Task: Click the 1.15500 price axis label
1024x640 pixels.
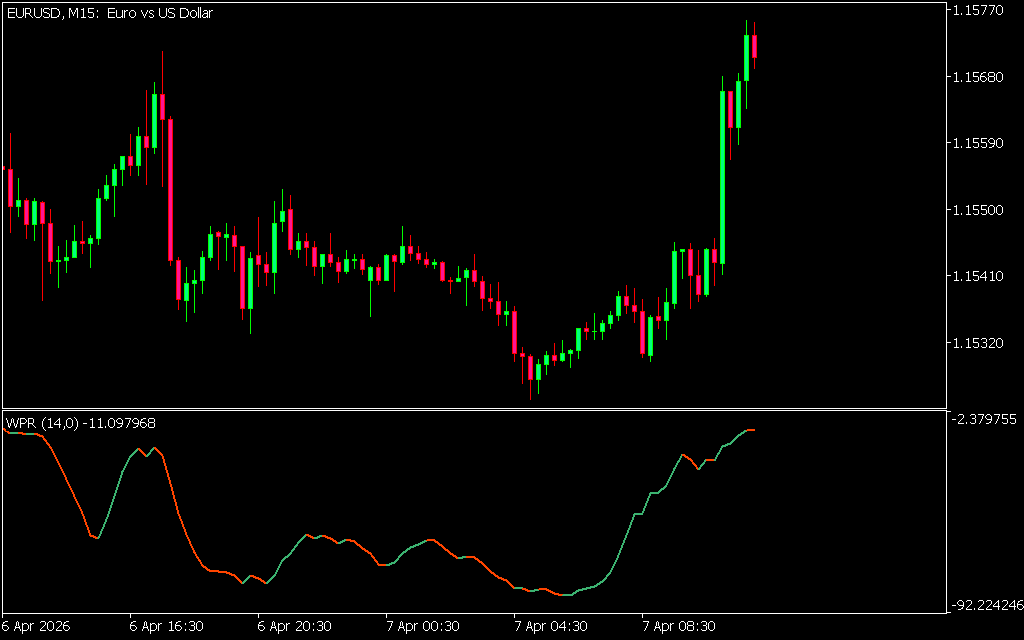Action: [982, 210]
